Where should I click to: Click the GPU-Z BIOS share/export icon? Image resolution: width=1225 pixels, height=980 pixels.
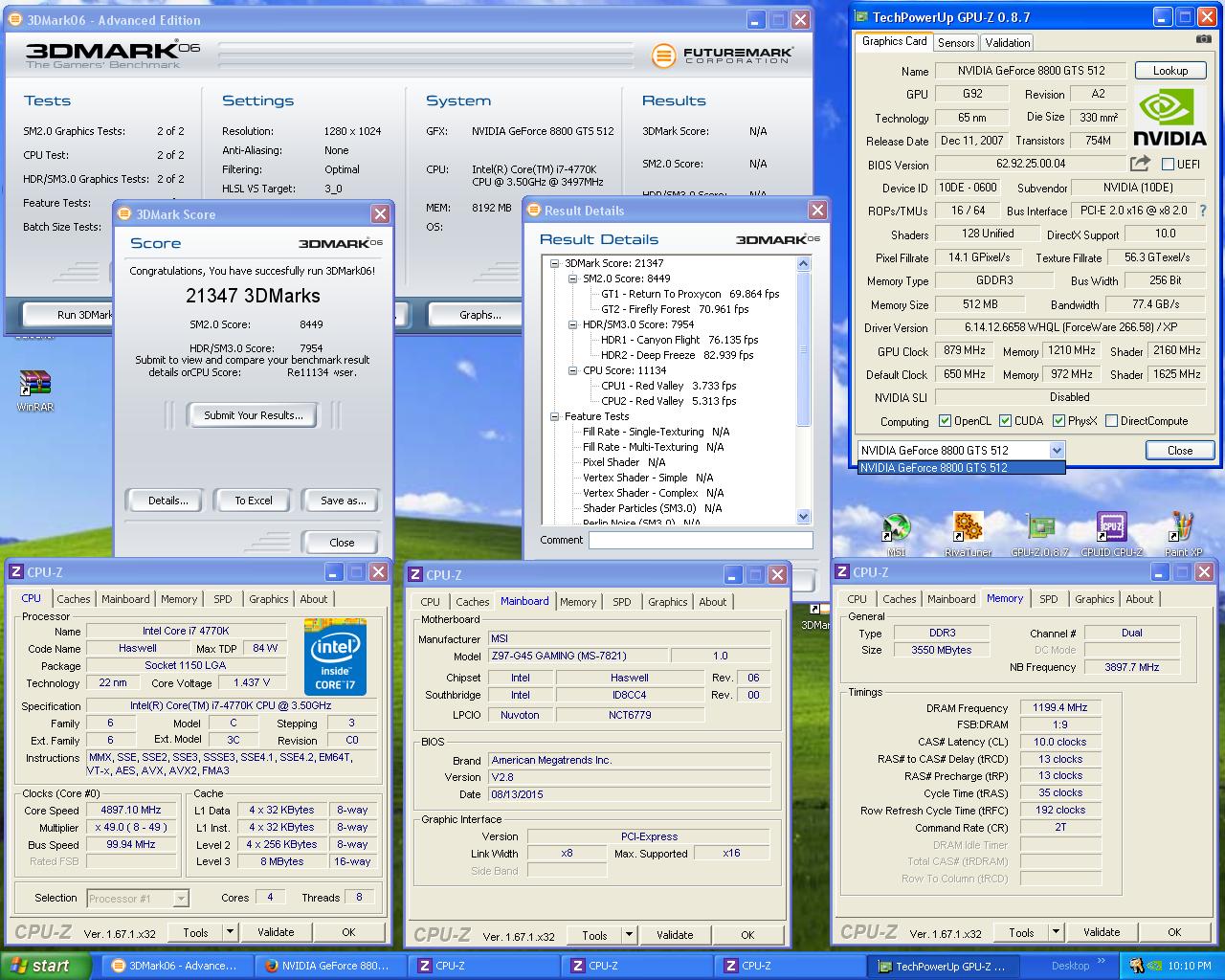[1141, 164]
